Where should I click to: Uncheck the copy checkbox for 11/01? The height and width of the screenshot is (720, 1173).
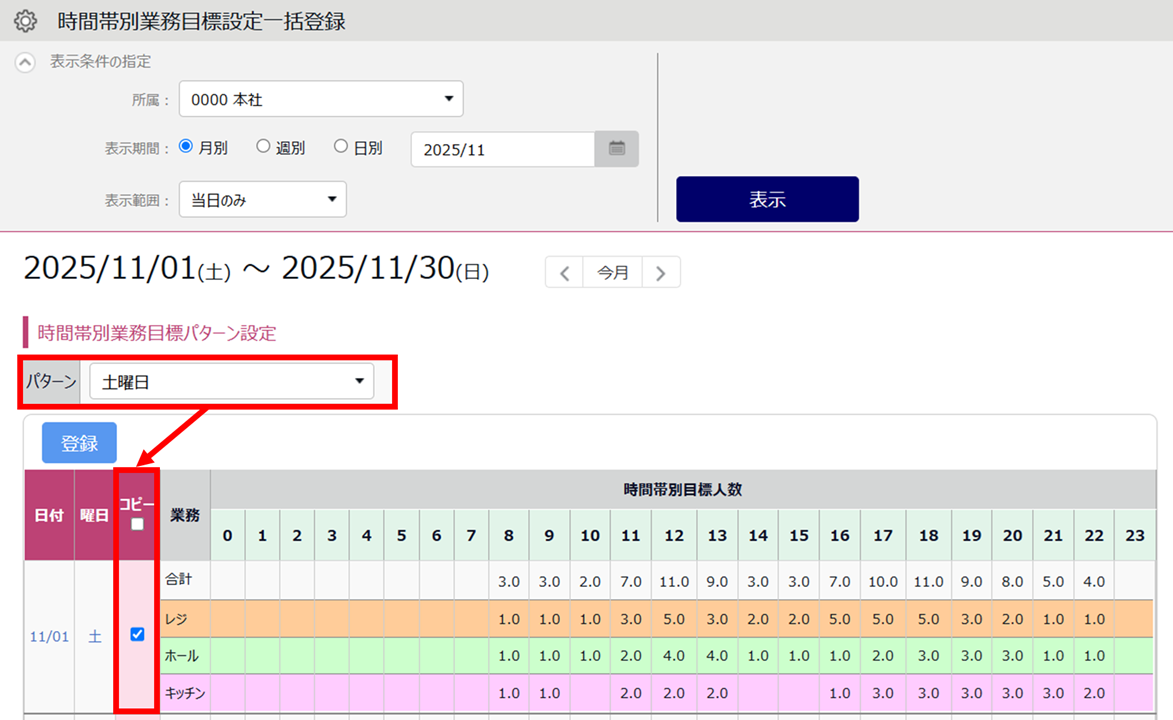click(138, 634)
